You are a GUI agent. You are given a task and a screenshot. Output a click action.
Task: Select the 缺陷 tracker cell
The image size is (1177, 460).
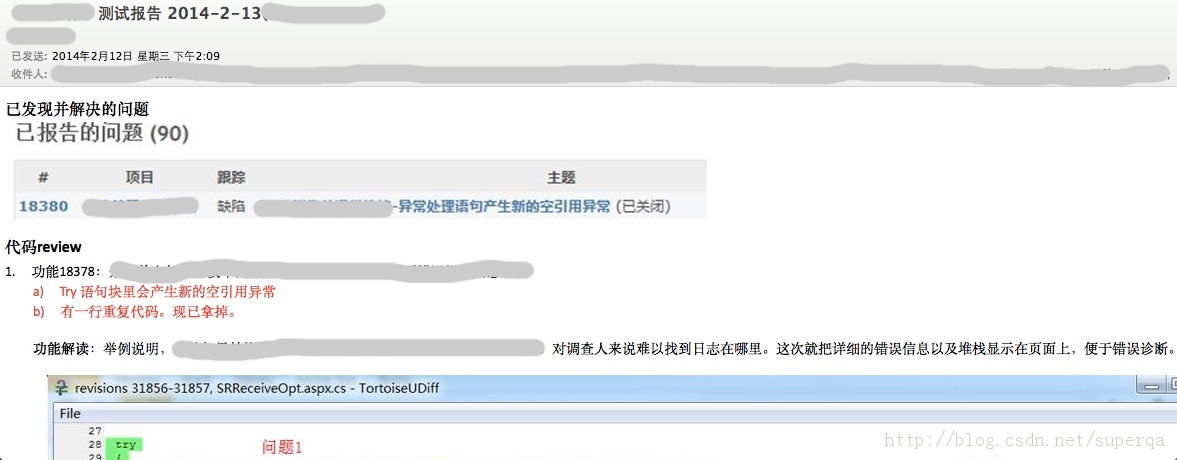[x=231, y=206]
